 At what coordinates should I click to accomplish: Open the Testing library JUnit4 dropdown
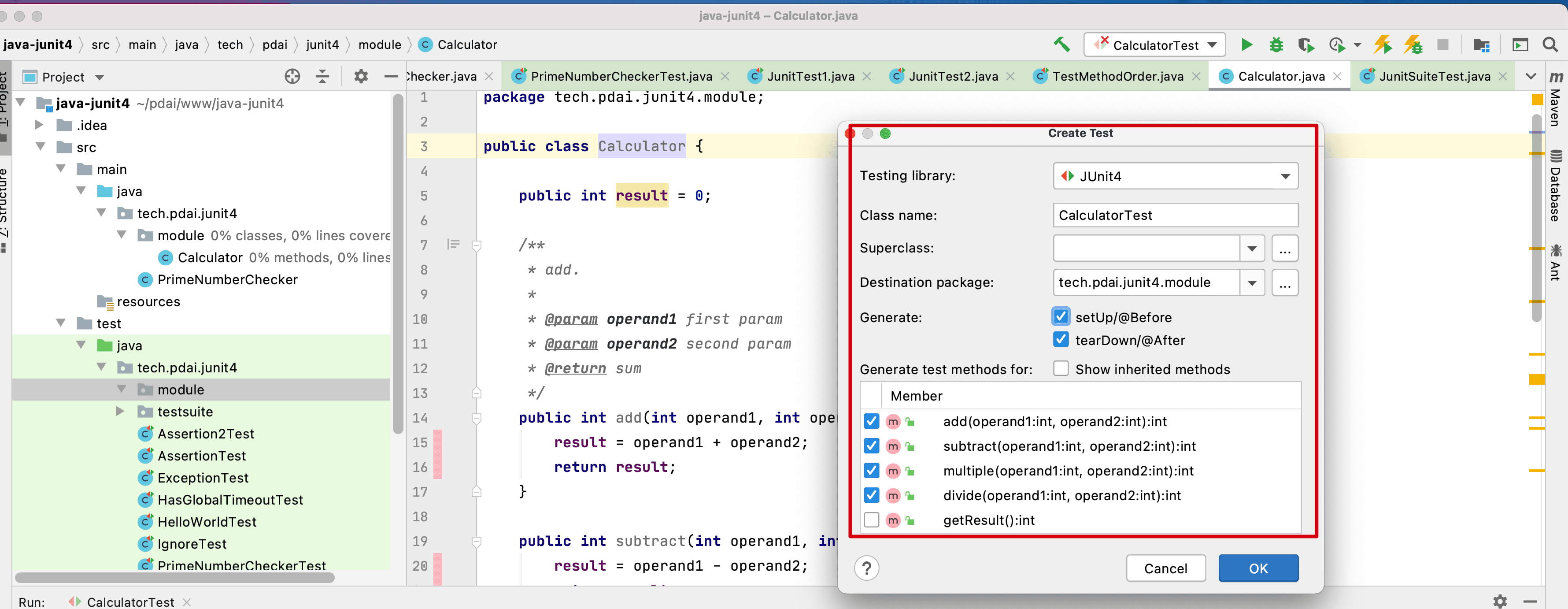pos(1175,176)
